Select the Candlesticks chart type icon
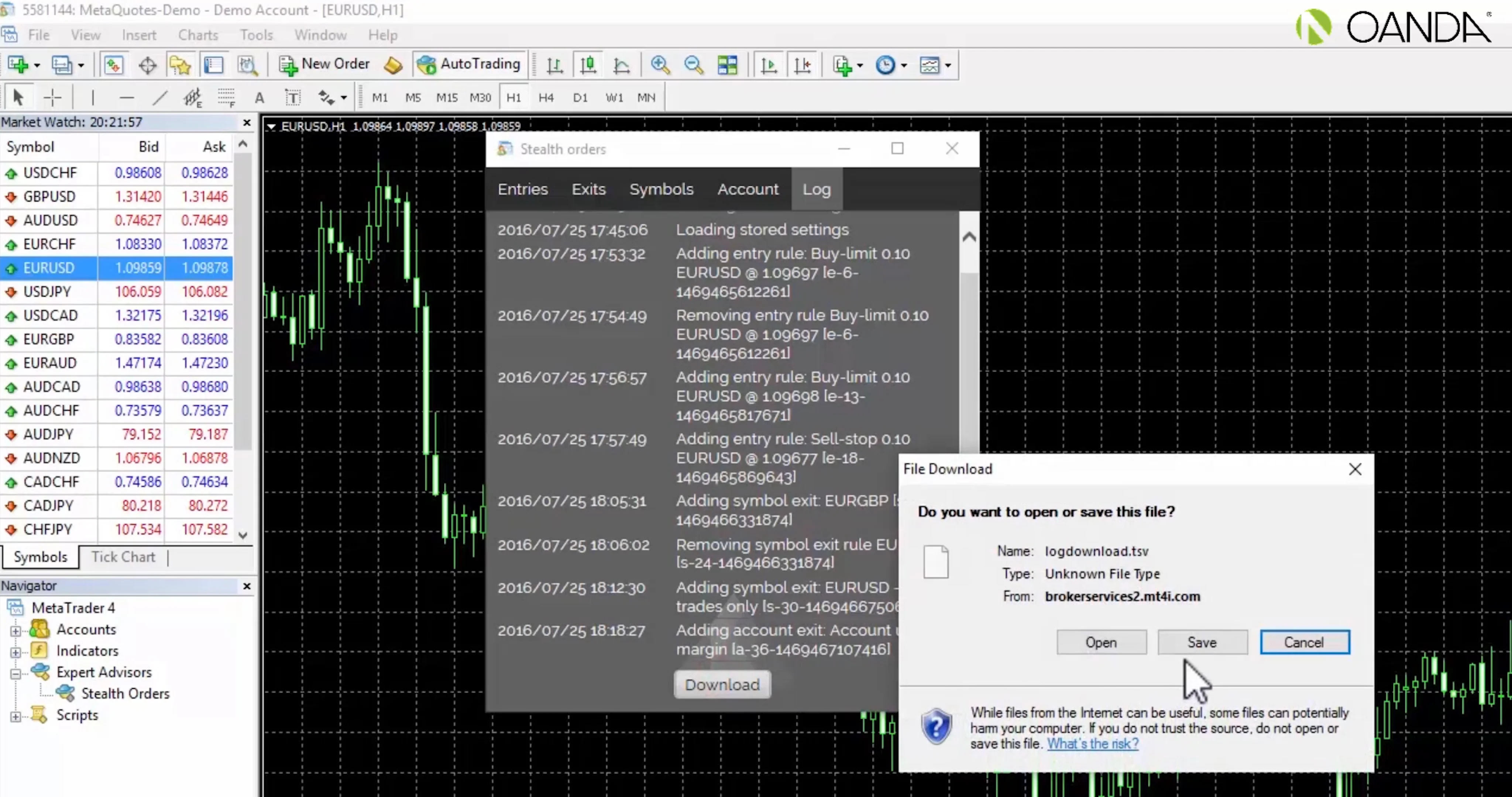1512x797 pixels. pyautogui.click(x=588, y=65)
